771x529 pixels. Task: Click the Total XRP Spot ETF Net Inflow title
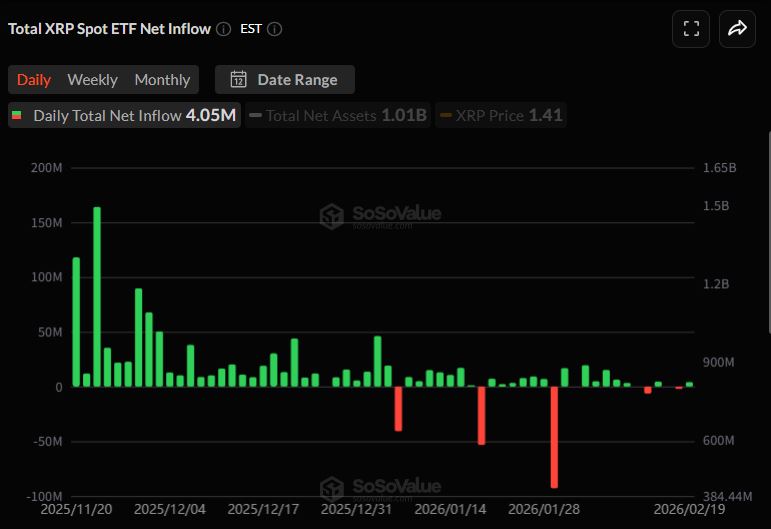[109, 29]
